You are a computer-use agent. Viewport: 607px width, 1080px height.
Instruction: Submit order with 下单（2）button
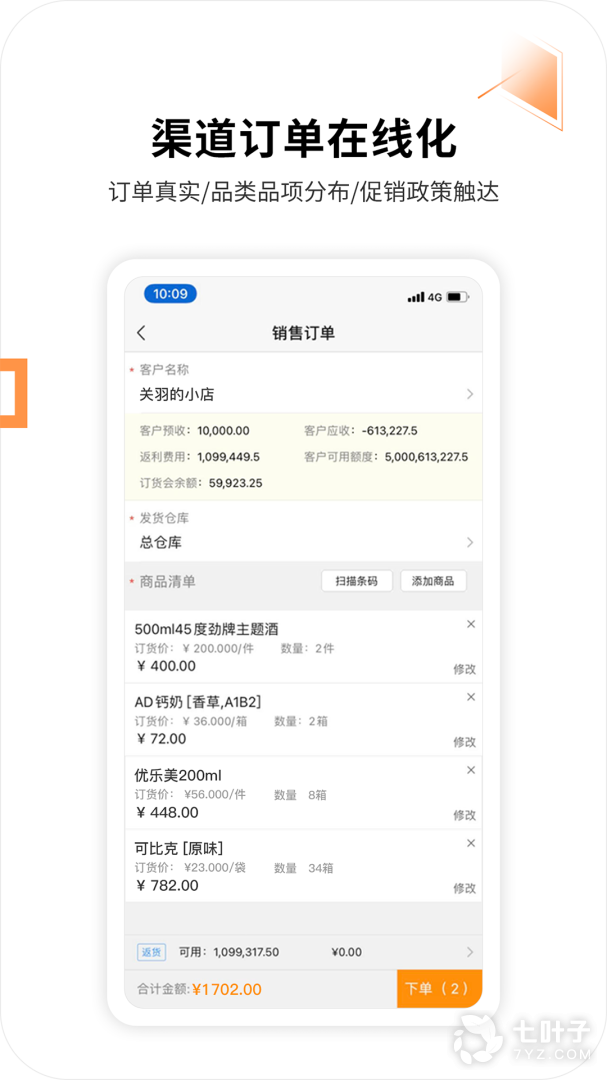(438, 989)
